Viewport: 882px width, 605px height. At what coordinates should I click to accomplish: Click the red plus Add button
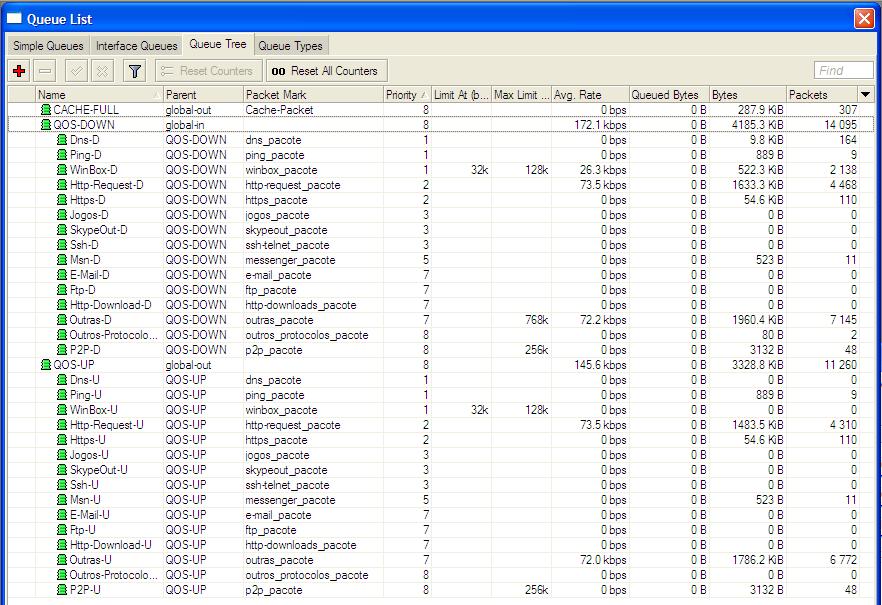coord(19,71)
